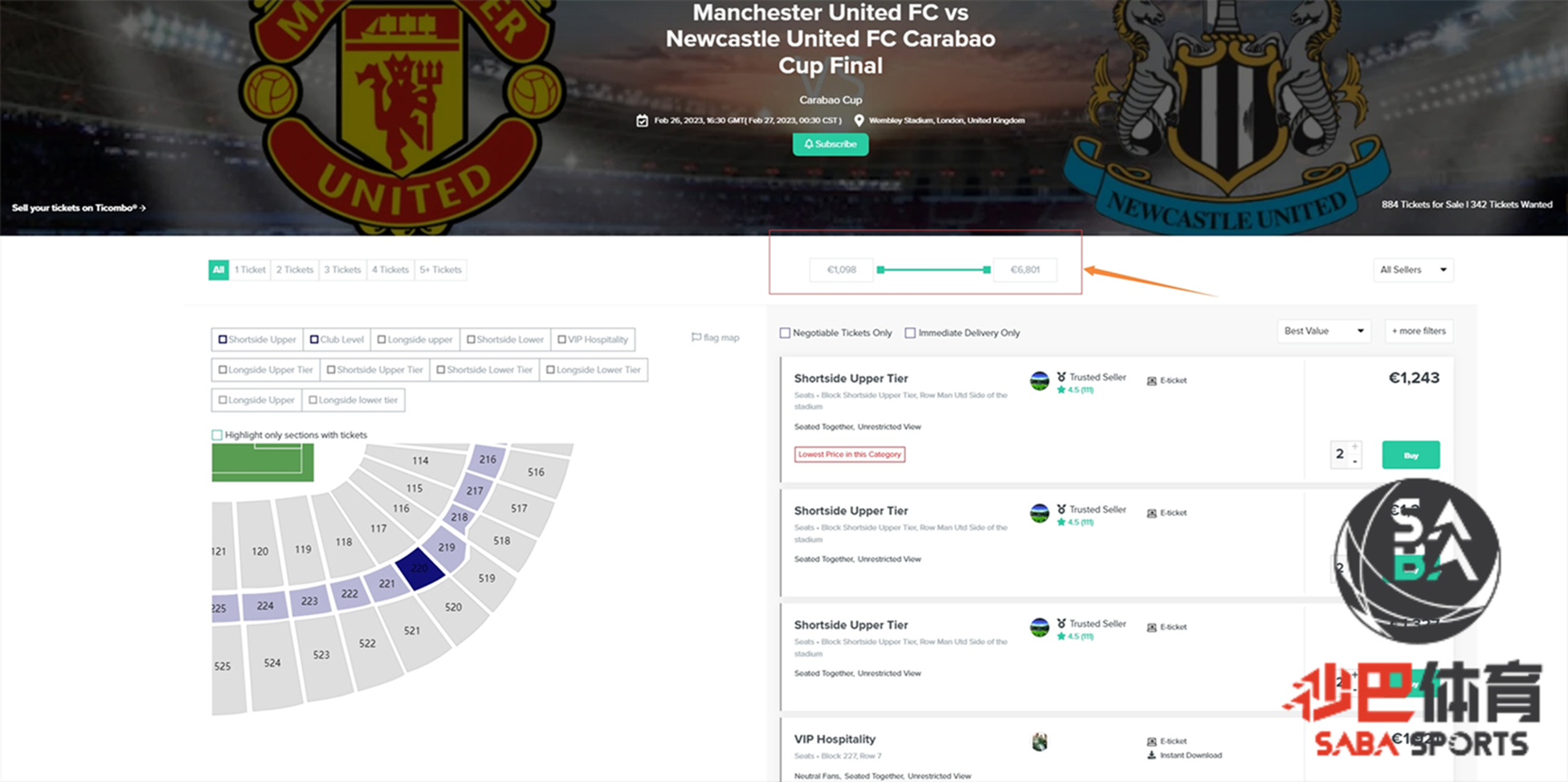Open the All Sellers dropdown
Screen dimensions: 1568x782
click(1413, 270)
